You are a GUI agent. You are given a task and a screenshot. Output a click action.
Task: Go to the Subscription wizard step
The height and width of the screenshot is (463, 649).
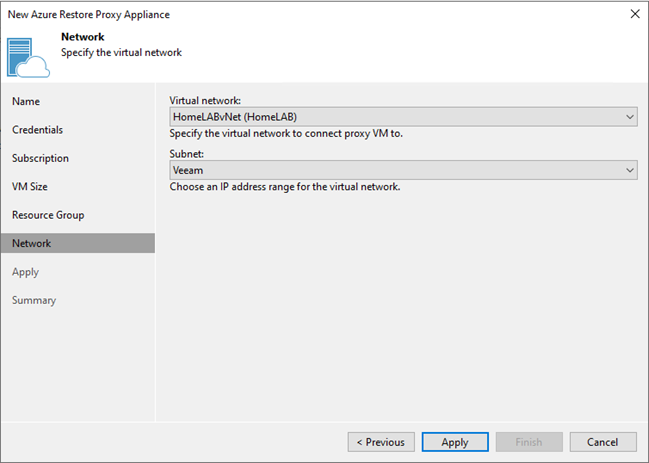(40, 158)
